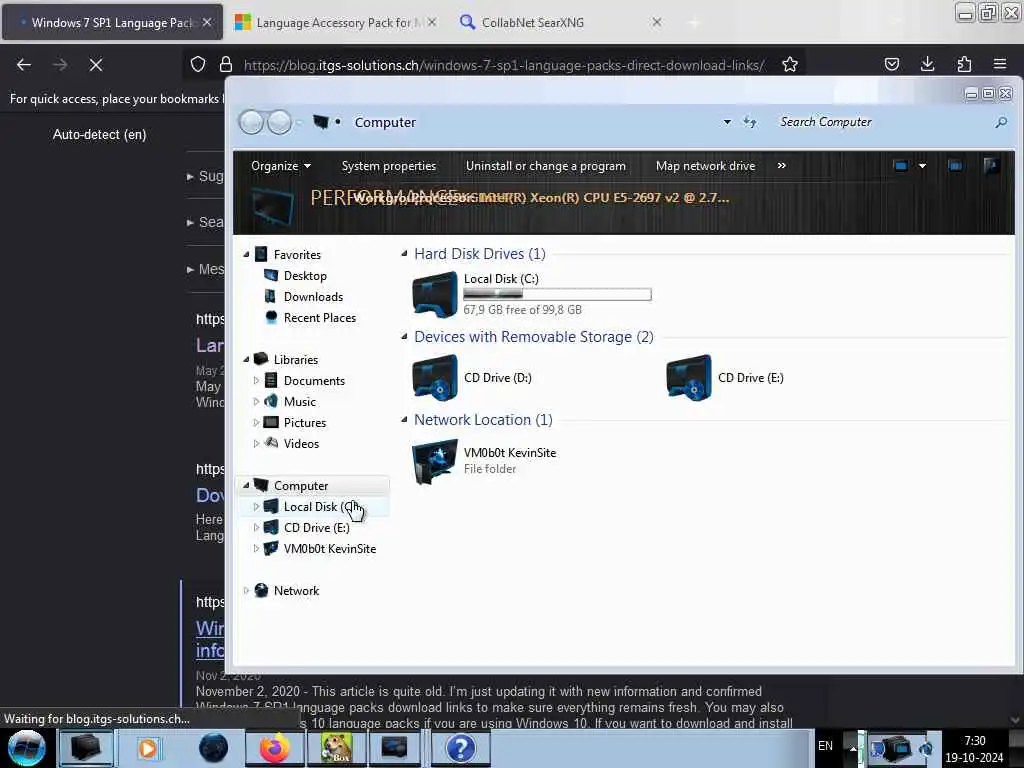Click the search magnifier icon in Explorer
This screenshot has height=768, width=1024.
(1001, 122)
